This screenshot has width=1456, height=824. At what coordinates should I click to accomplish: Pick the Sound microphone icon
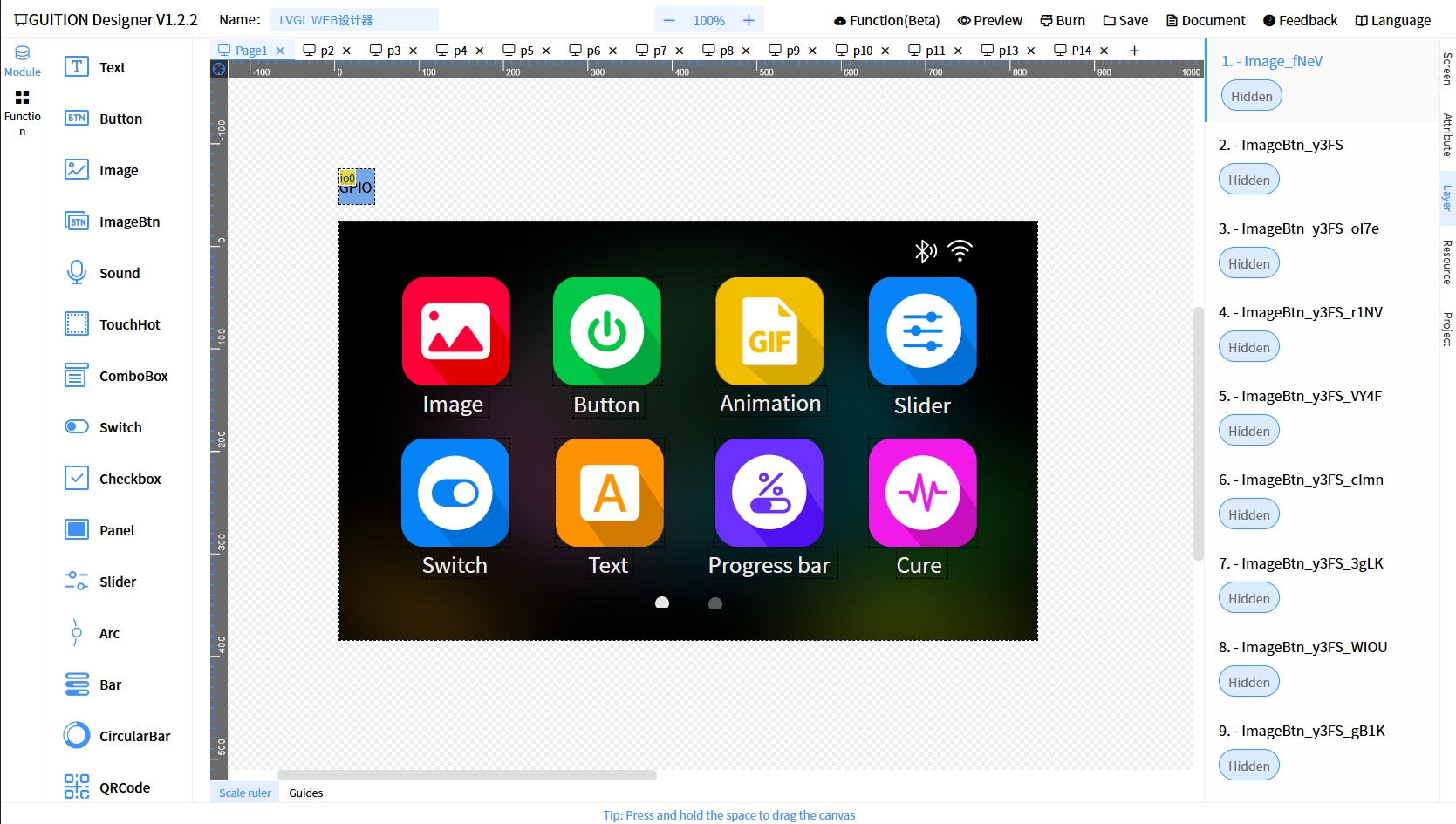click(77, 273)
